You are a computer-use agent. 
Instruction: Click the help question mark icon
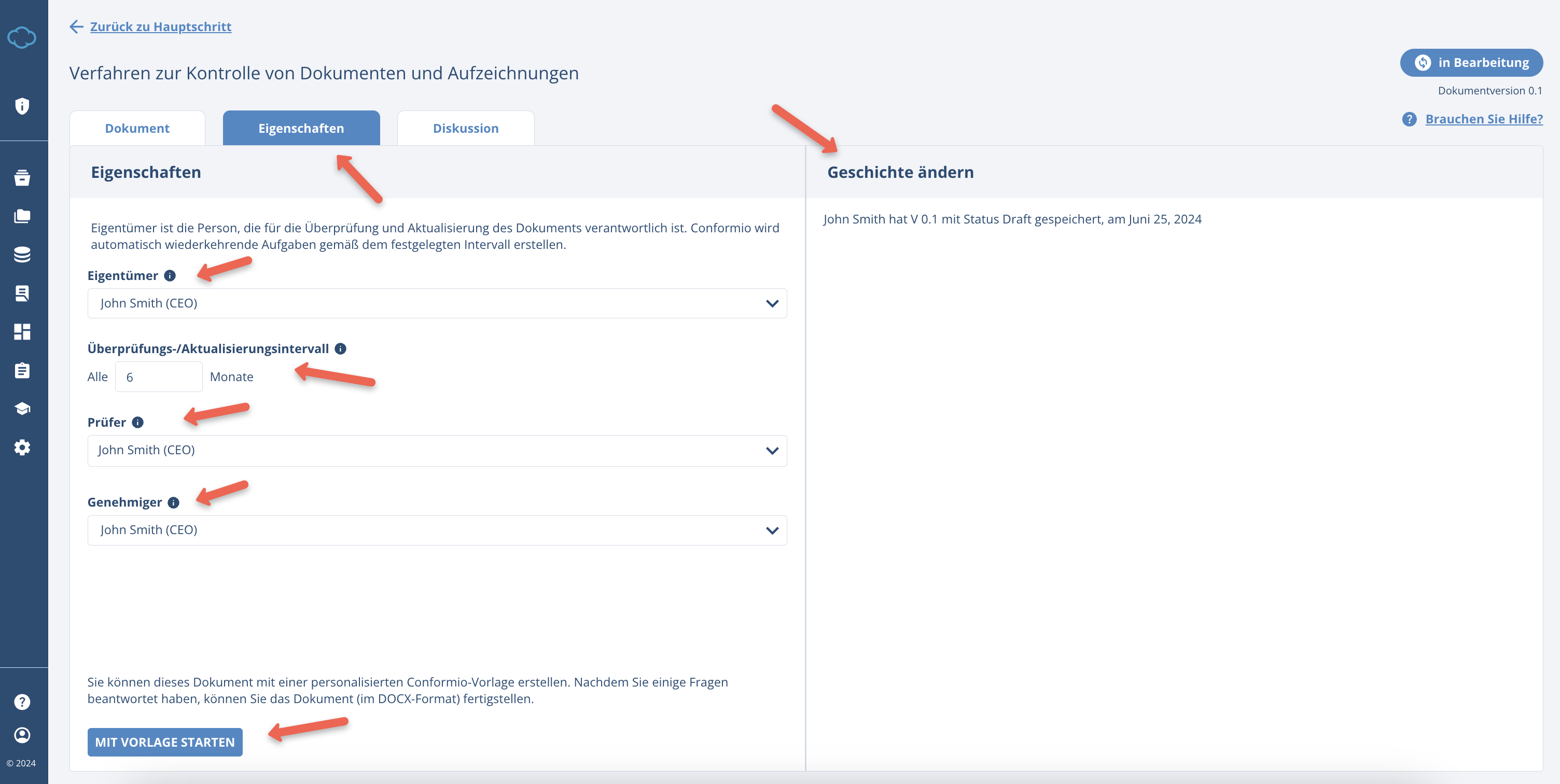(22, 701)
